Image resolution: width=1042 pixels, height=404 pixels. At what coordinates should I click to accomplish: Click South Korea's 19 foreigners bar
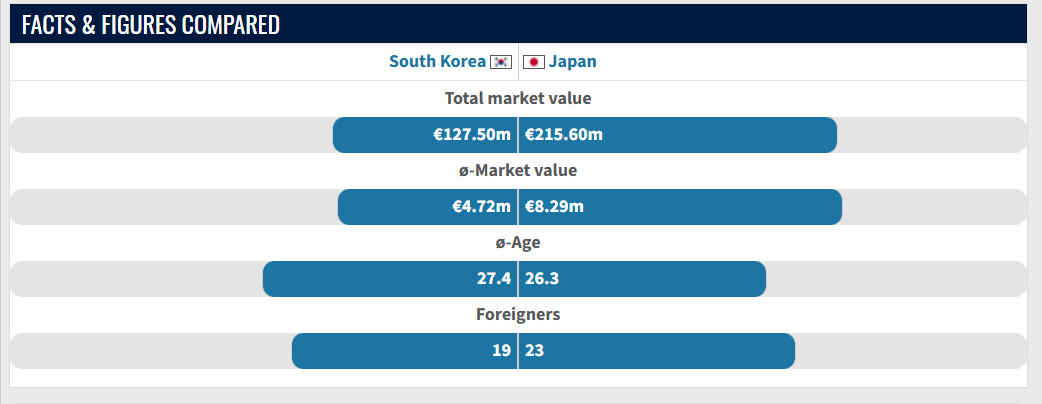pyautogui.click(x=404, y=351)
